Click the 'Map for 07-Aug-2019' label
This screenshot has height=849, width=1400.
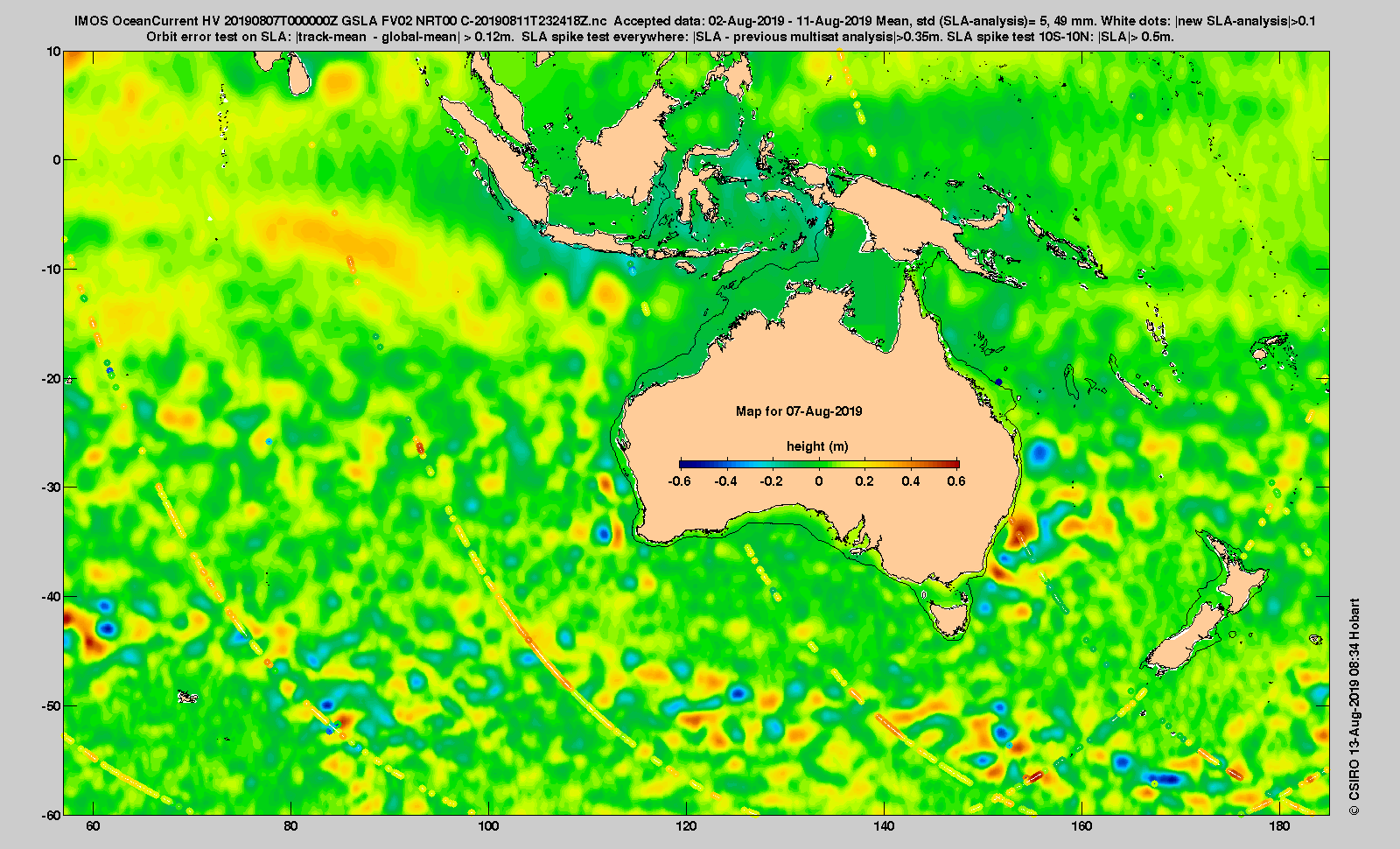pyautogui.click(x=799, y=410)
